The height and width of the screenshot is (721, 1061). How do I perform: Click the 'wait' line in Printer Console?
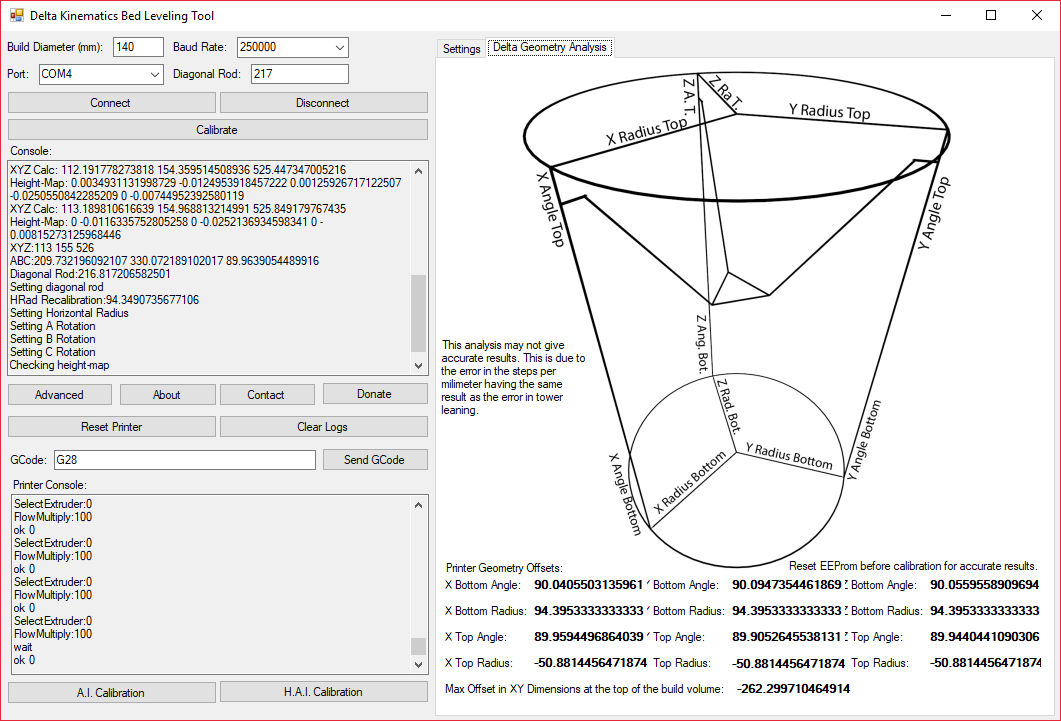click(23, 647)
